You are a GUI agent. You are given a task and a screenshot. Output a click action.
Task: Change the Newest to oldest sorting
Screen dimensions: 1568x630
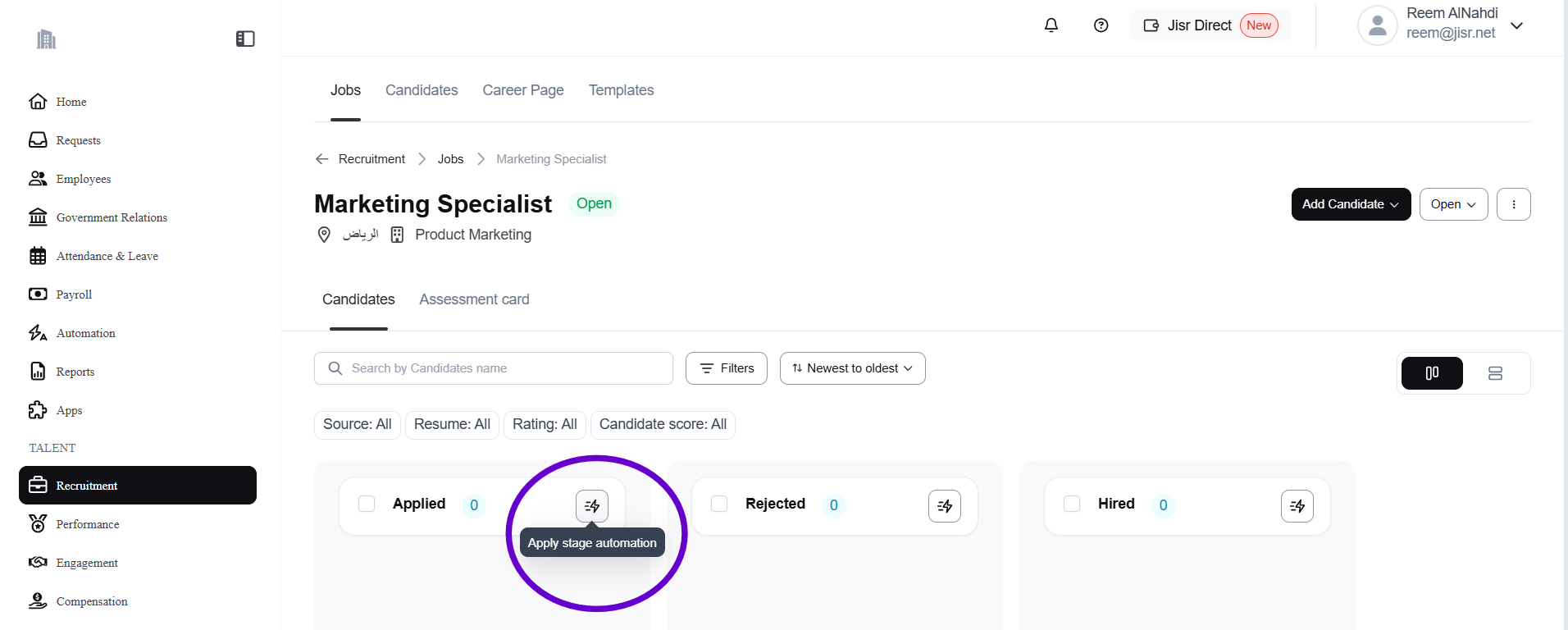pos(852,368)
